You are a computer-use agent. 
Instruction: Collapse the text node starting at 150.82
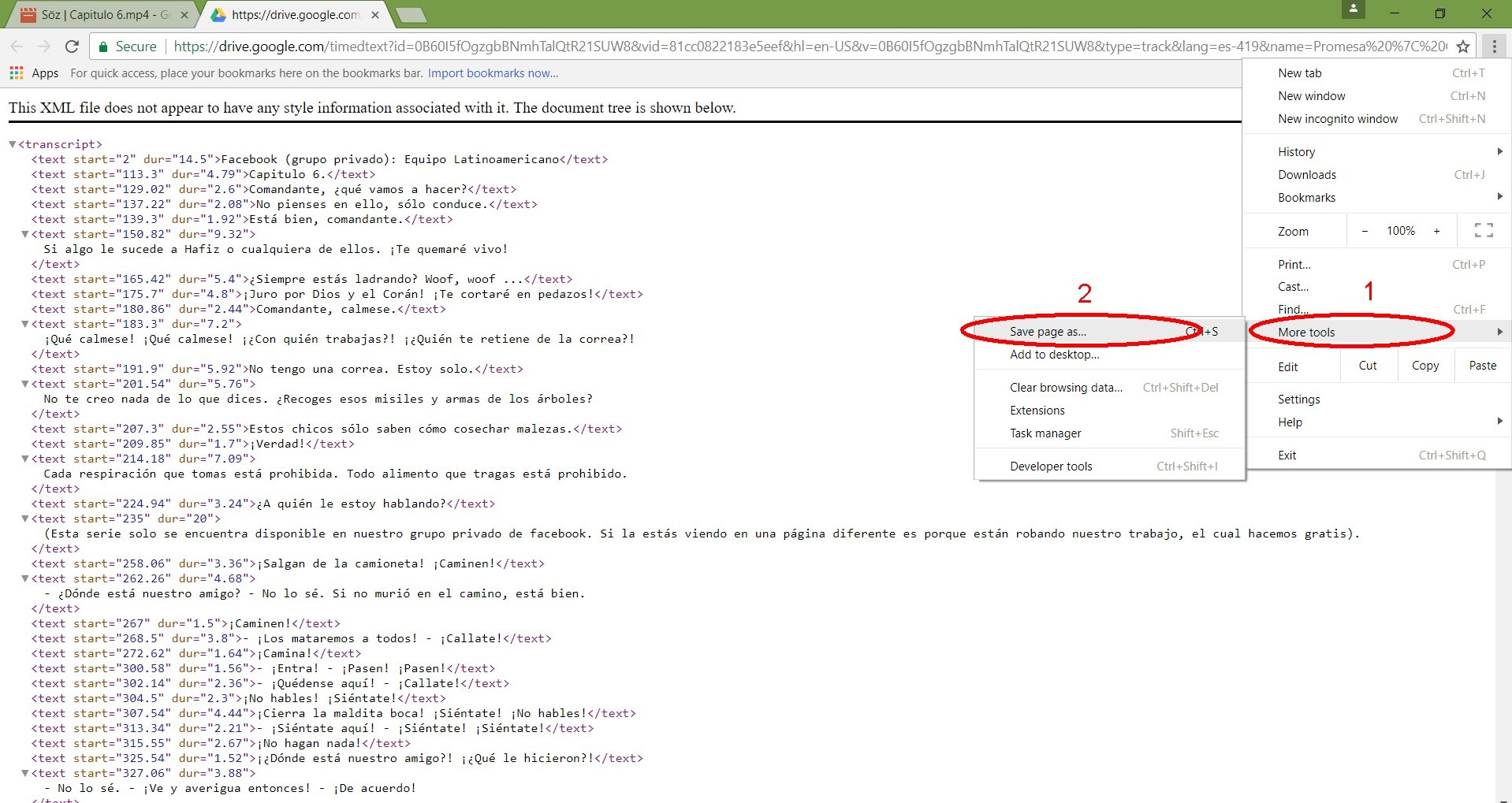pyautogui.click(x=25, y=234)
